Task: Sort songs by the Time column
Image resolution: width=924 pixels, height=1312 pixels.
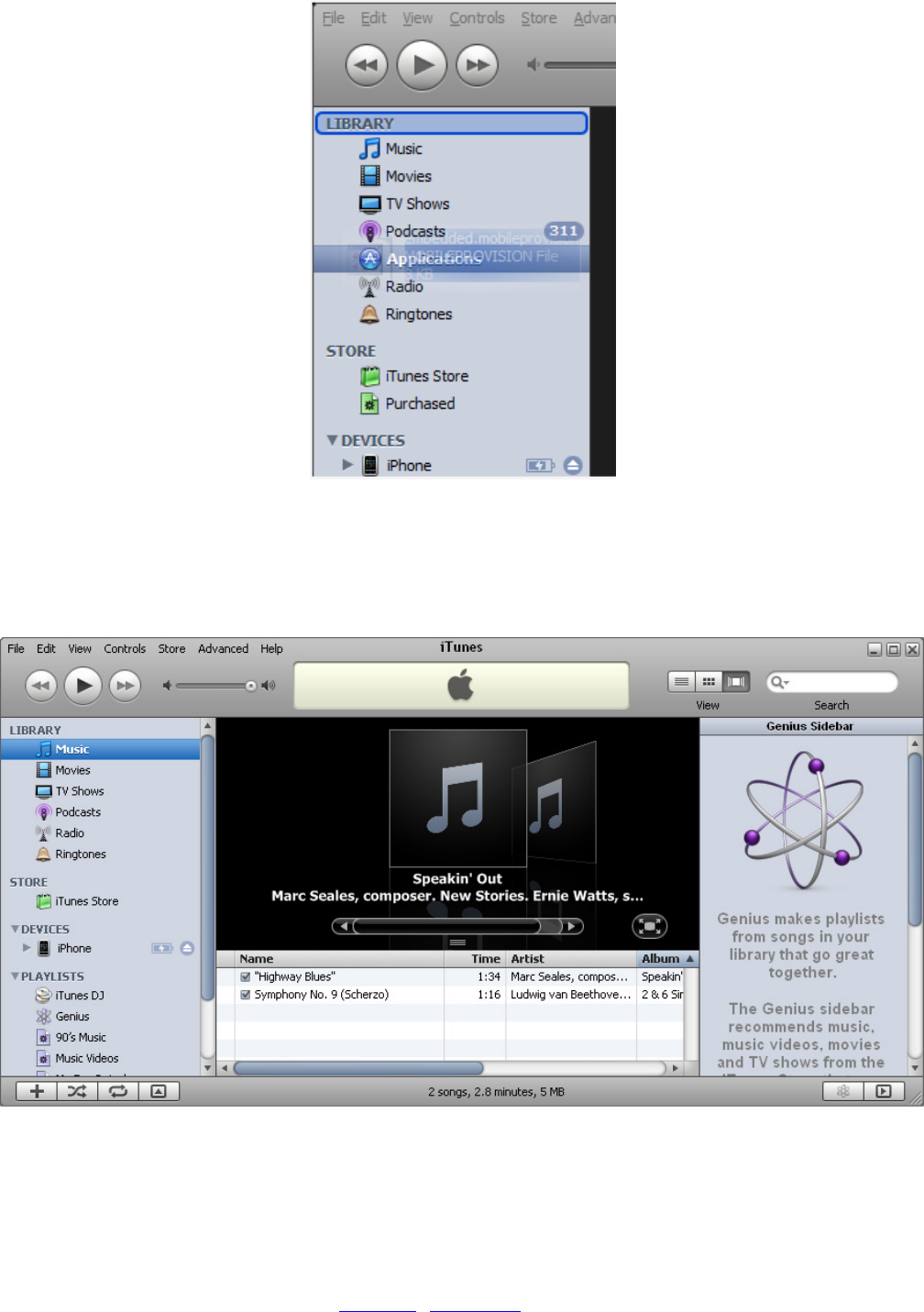Action: (x=475, y=959)
